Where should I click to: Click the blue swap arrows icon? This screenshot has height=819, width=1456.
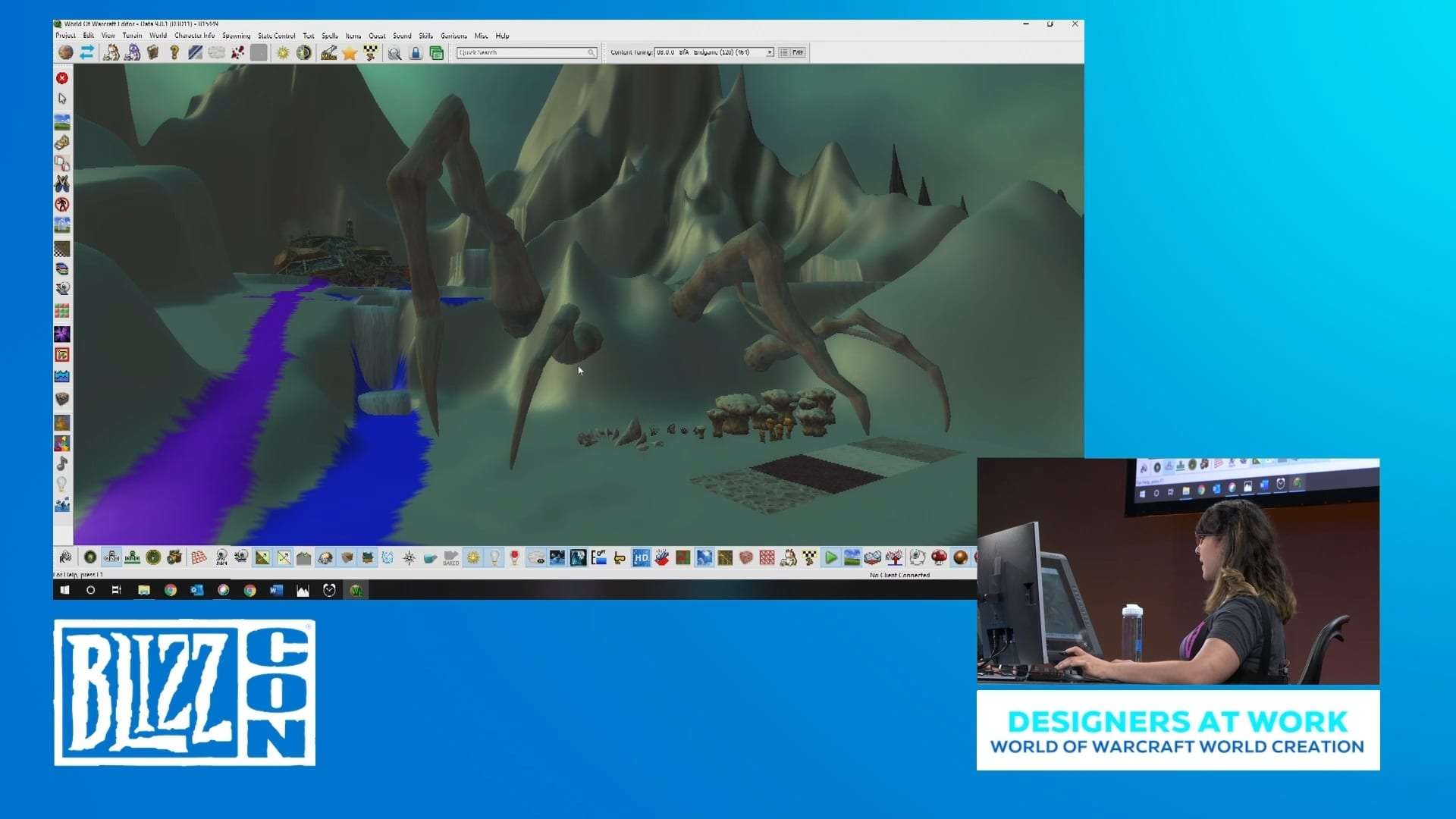click(x=86, y=52)
